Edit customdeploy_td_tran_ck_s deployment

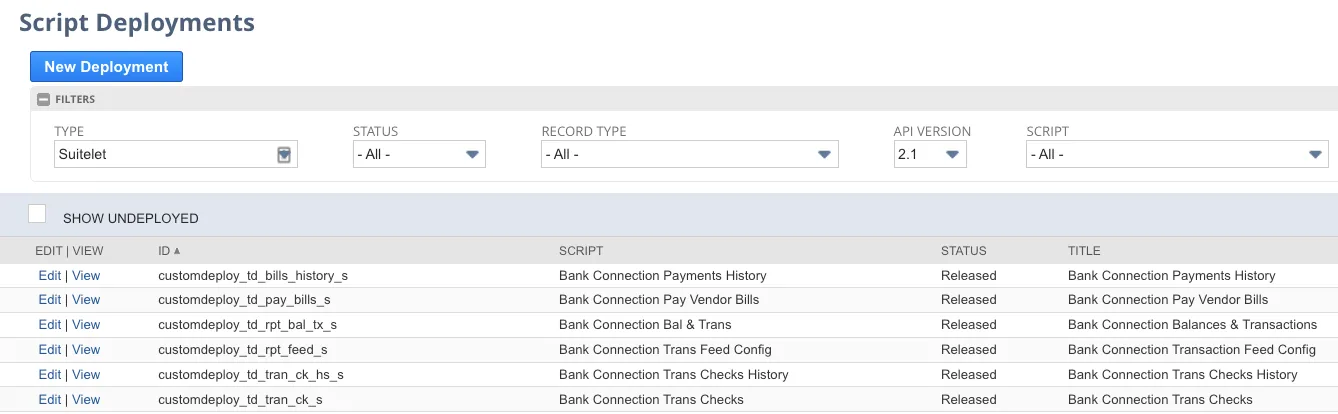[49, 399]
